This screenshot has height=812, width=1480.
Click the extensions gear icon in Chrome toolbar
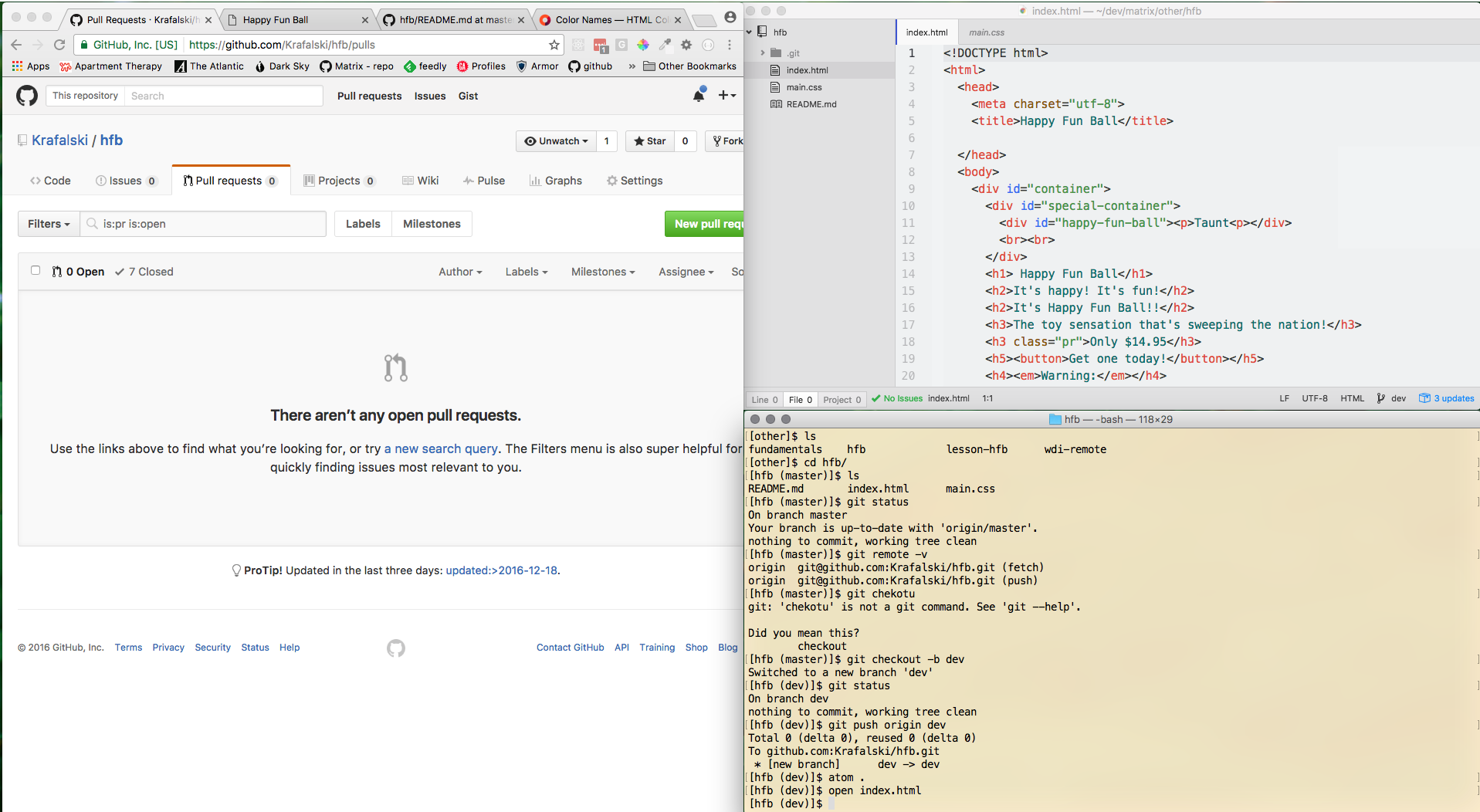[686, 45]
